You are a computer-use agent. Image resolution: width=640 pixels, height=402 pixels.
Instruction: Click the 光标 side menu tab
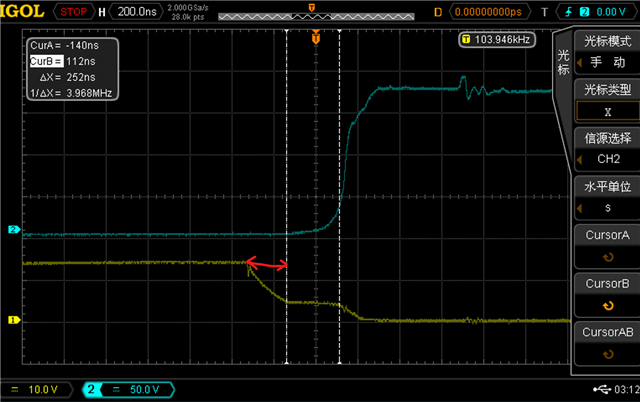tap(563, 62)
